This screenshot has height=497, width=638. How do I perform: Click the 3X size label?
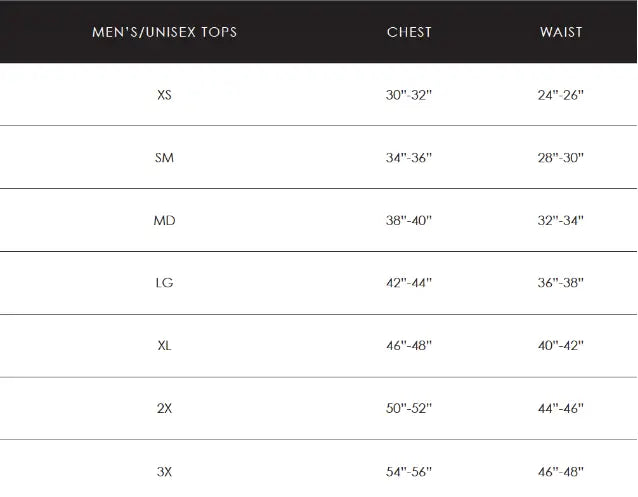165,471
